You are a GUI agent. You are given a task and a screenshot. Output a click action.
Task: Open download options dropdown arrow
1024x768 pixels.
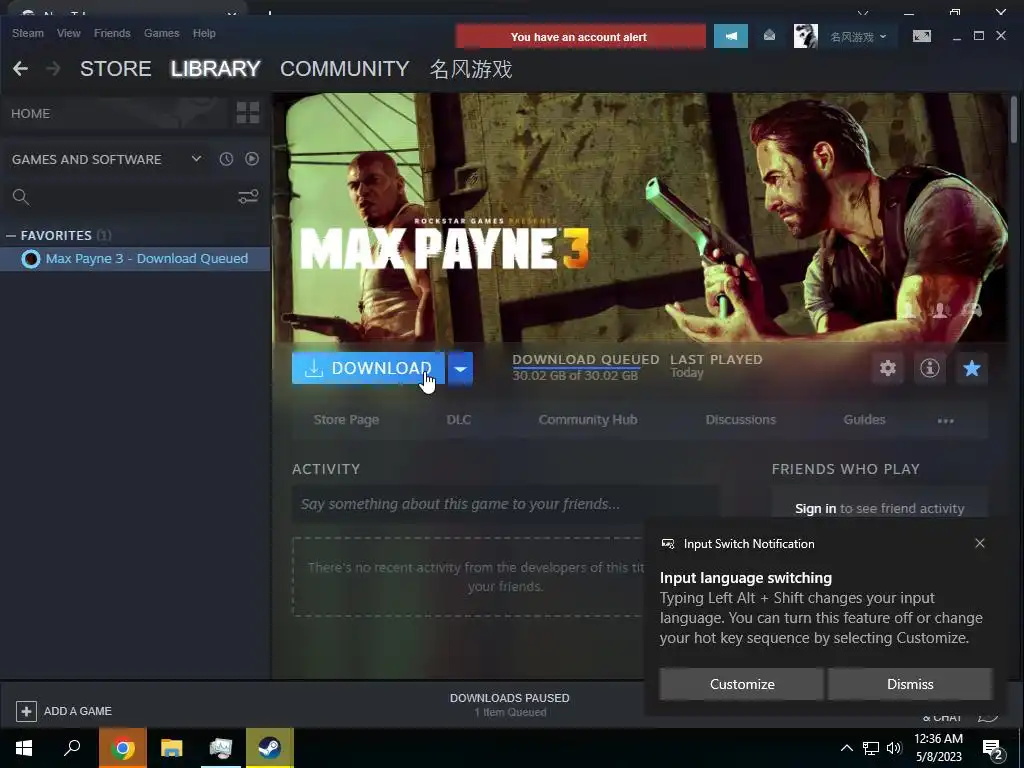(x=460, y=368)
